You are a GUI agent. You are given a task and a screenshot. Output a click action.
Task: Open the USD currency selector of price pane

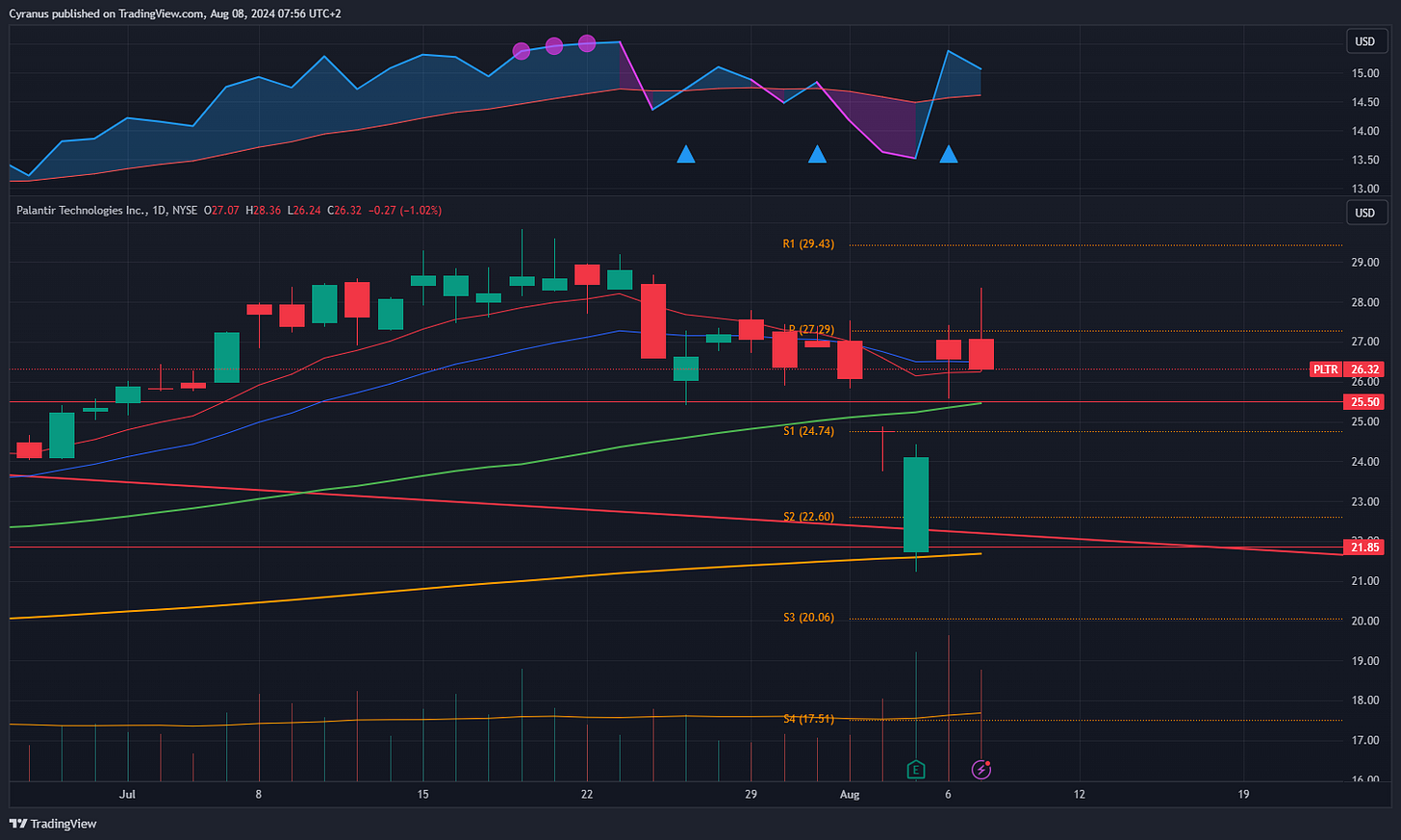pyautogui.click(x=1364, y=213)
